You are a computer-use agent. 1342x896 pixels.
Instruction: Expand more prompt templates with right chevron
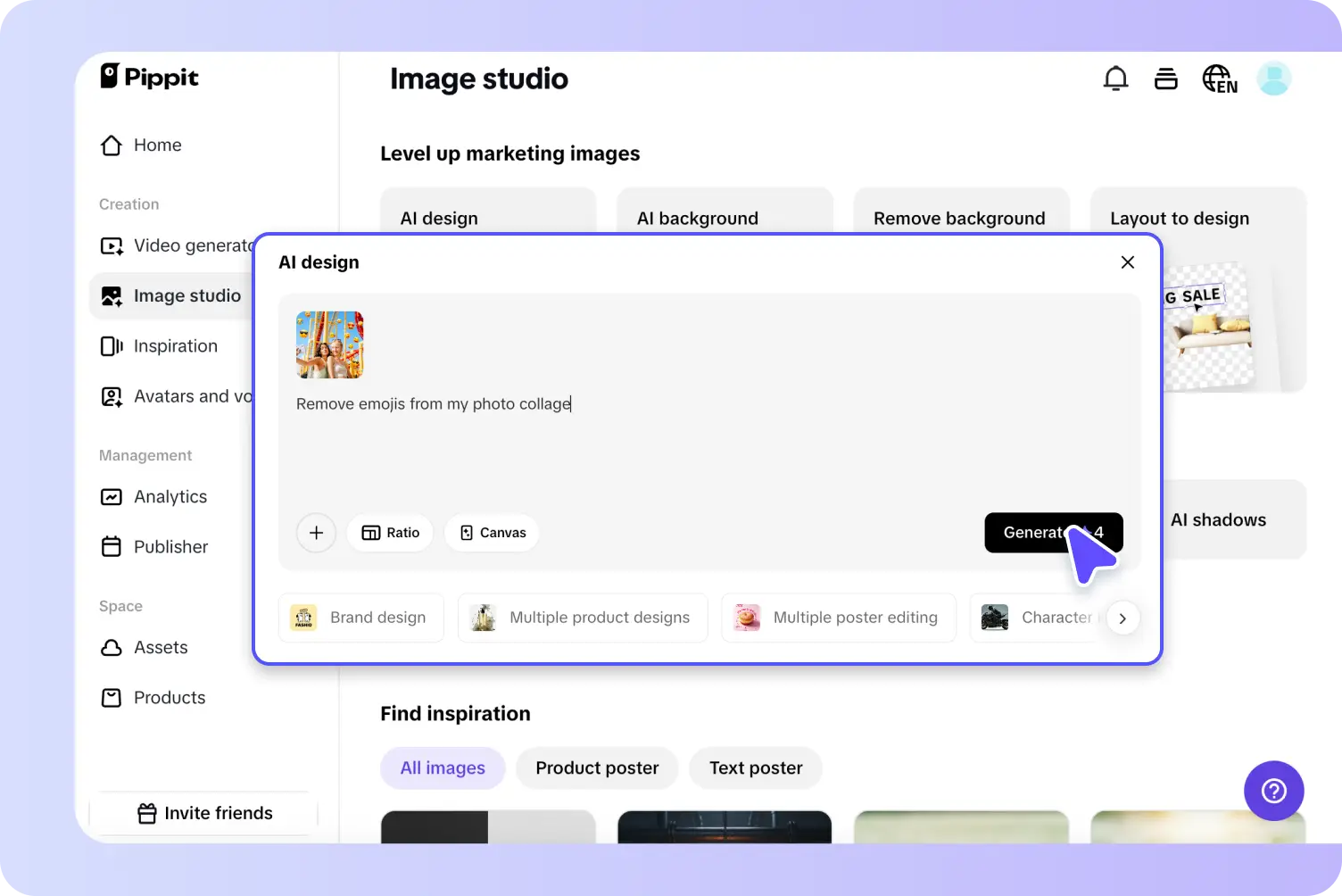point(1123,618)
